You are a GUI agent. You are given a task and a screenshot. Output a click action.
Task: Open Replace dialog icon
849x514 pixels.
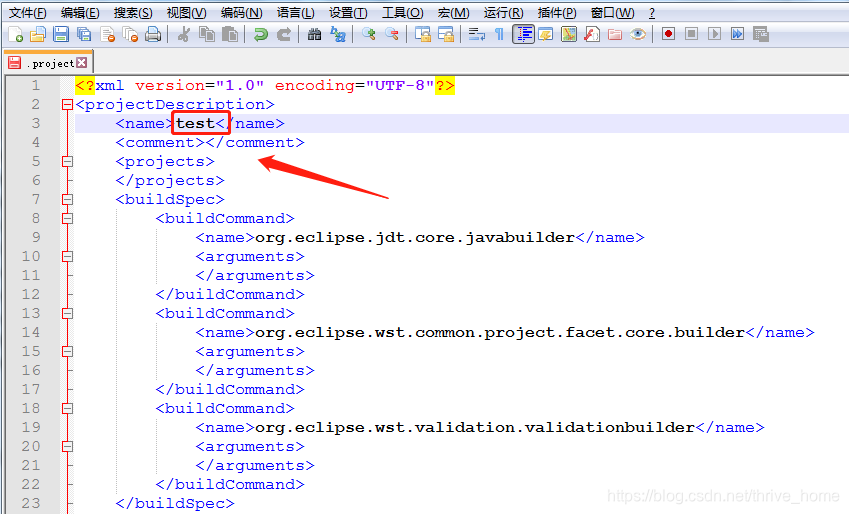(x=338, y=35)
